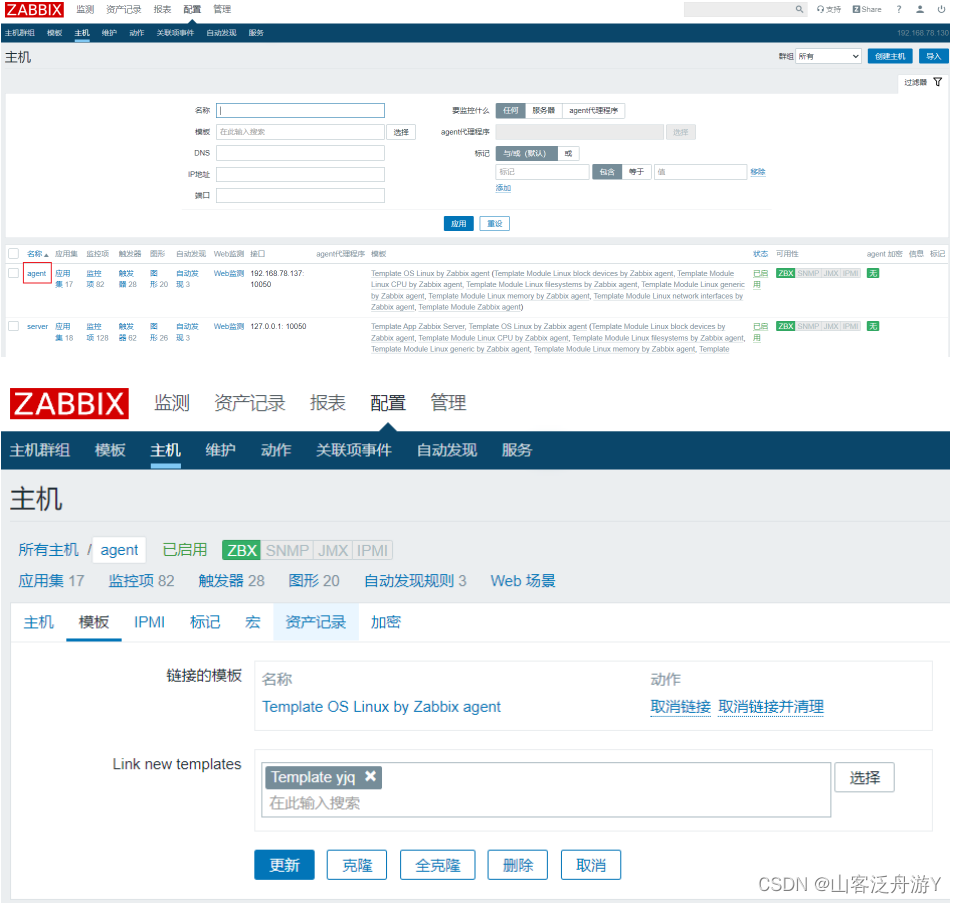Click the logout power icon
Screen dimensions: 957x903
[x=941, y=10]
